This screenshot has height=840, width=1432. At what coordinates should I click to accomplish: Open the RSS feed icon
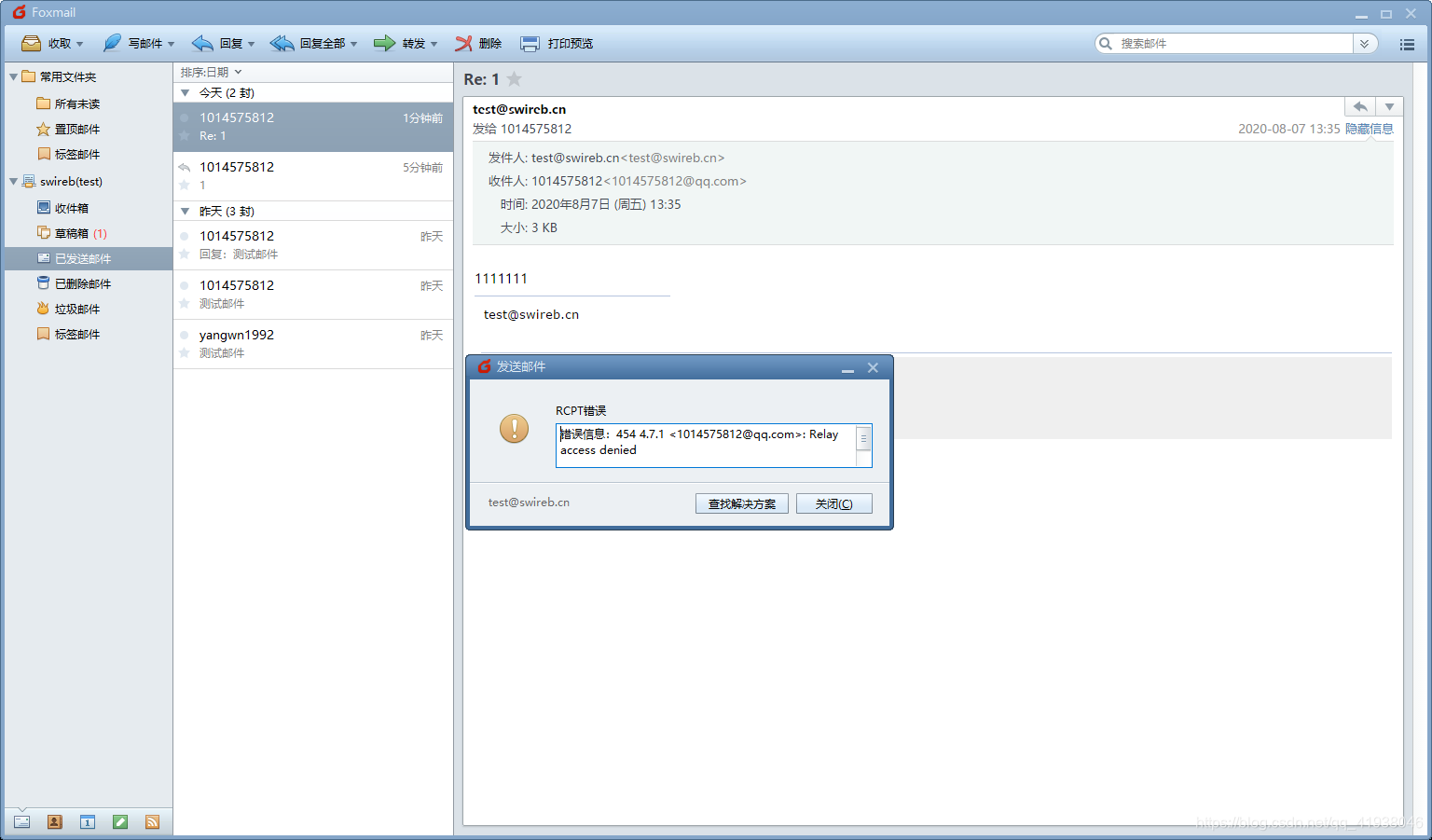152,821
